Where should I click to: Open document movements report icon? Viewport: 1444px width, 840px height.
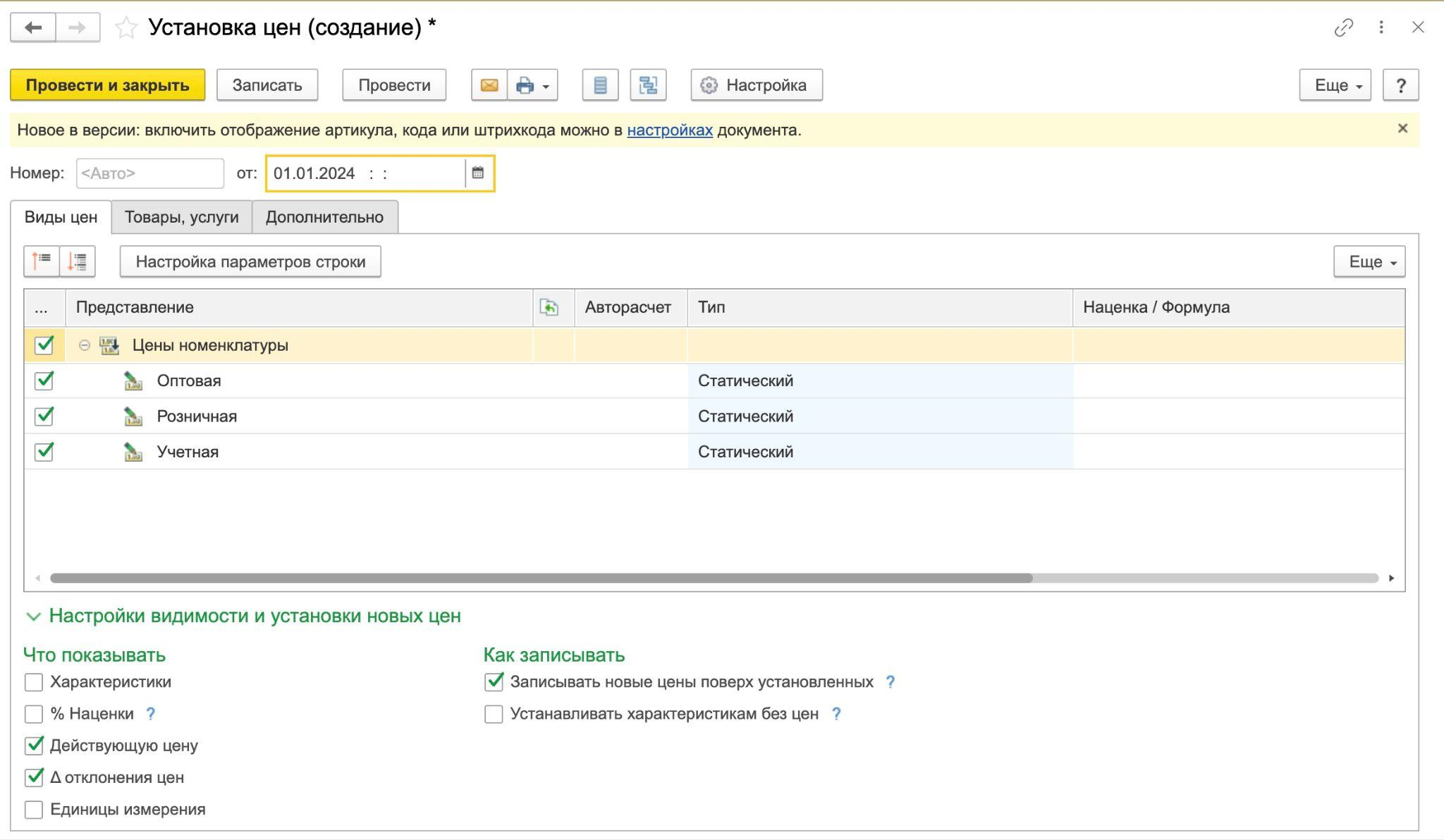click(600, 85)
